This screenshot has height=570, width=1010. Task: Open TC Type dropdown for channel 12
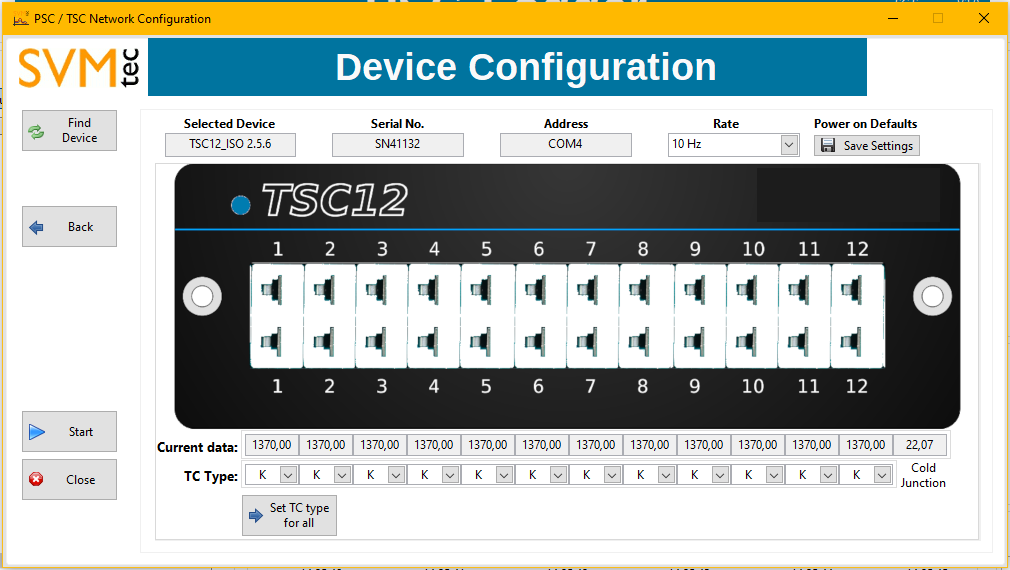pos(882,475)
